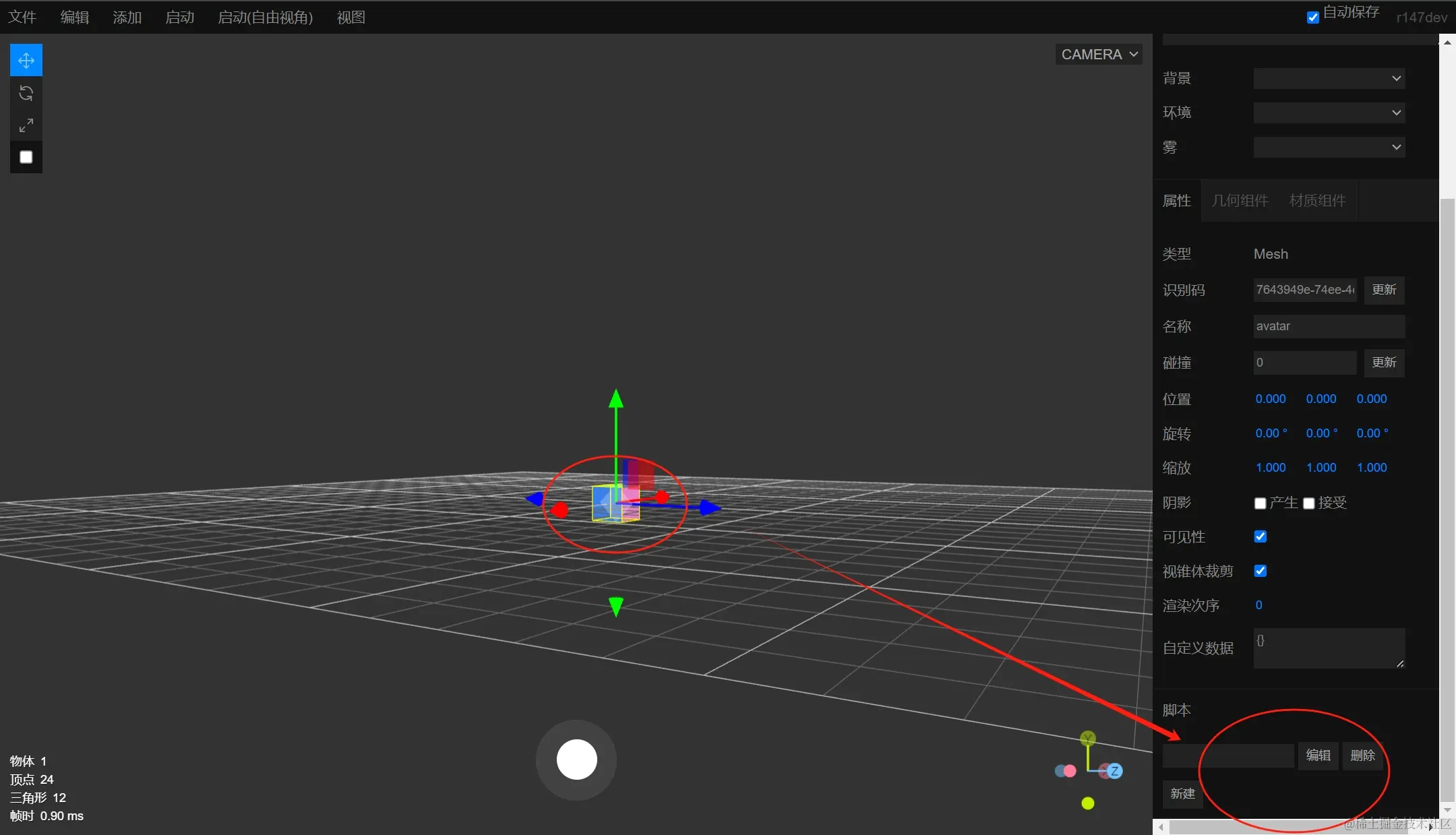Select the scale tool
This screenshot has width=1456, height=835.
[x=26, y=125]
